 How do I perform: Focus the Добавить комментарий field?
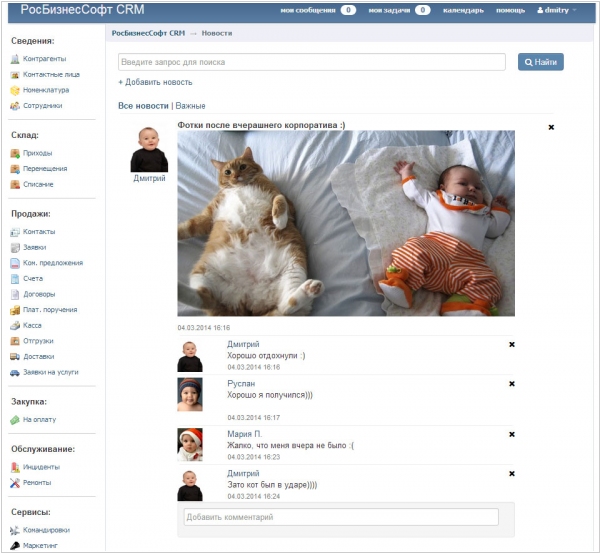341,517
